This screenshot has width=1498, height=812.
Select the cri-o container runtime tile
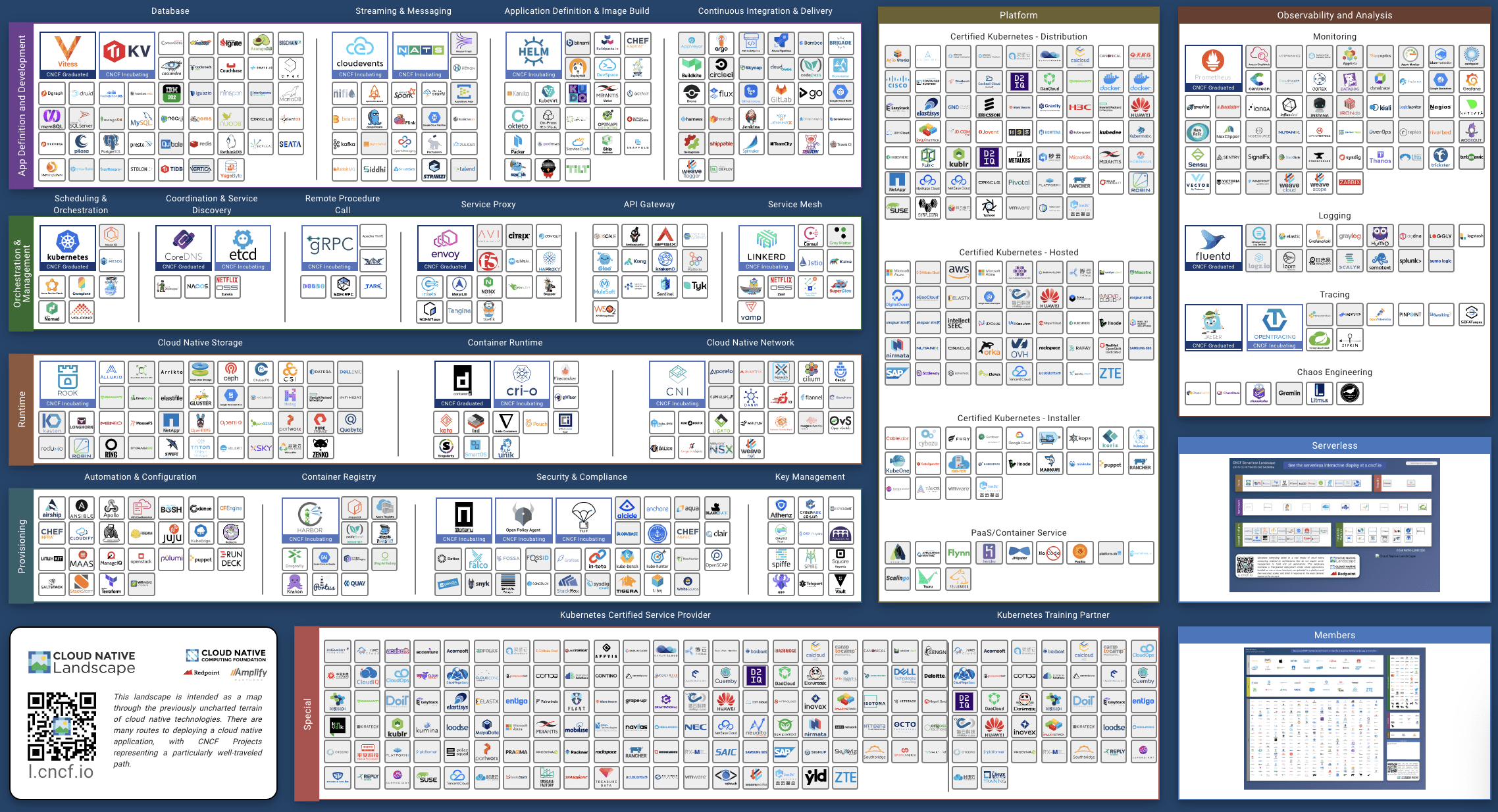coord(521,384)
